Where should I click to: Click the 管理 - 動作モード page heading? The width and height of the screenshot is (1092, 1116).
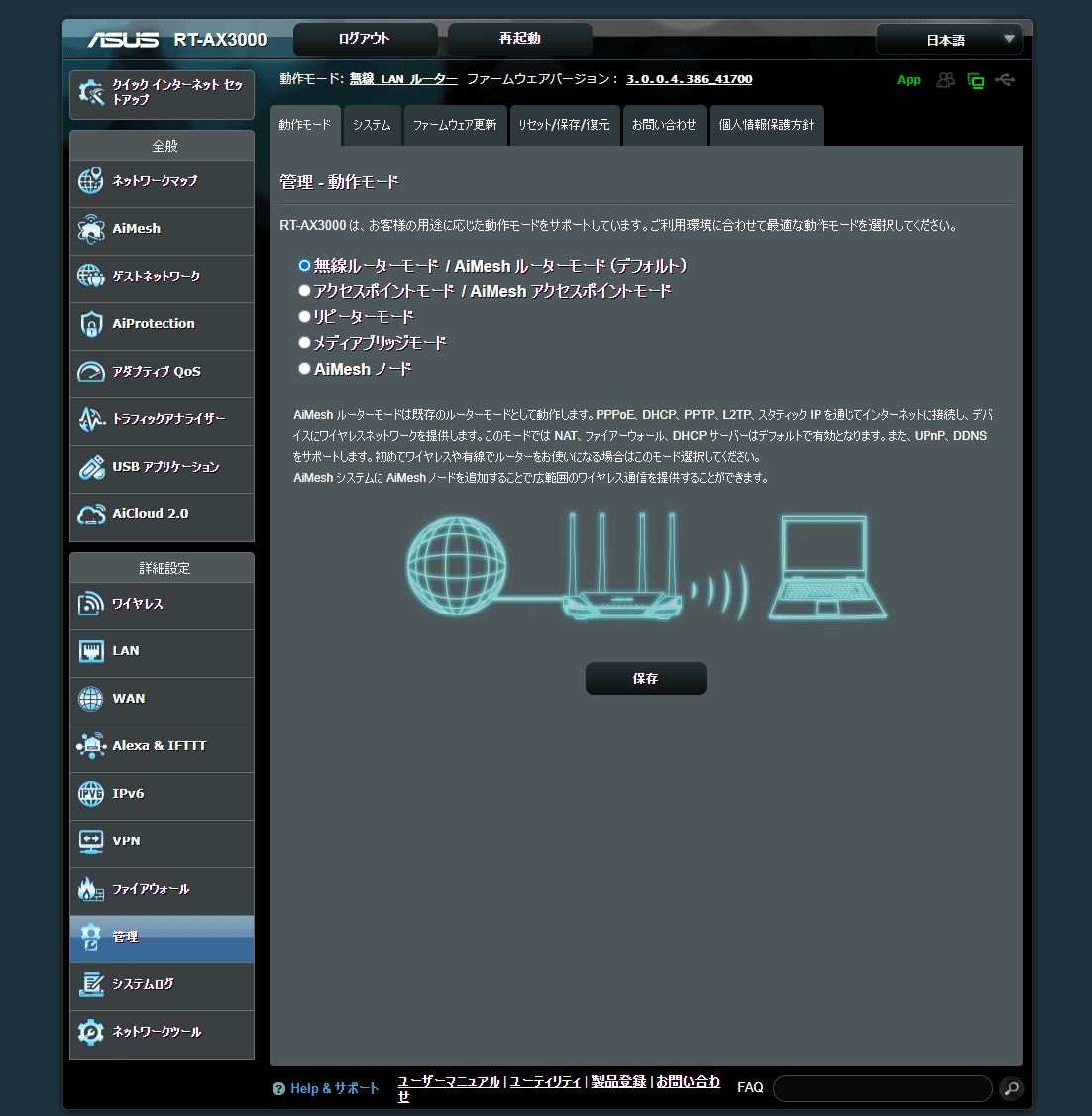pos(339,183)
